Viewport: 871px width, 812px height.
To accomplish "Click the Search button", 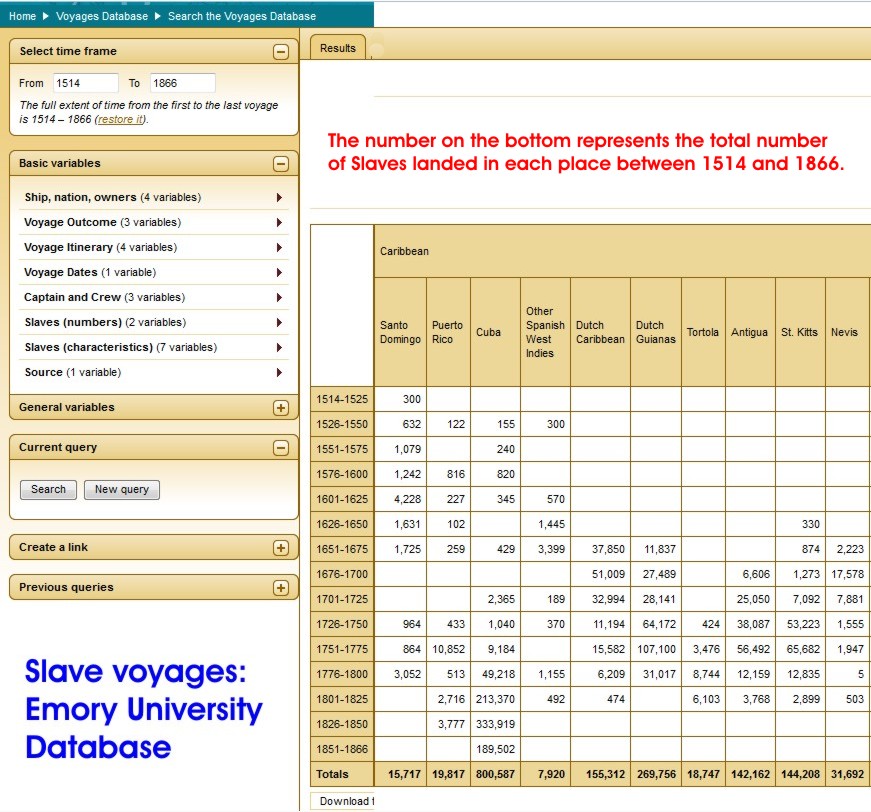I will [48, 490].
